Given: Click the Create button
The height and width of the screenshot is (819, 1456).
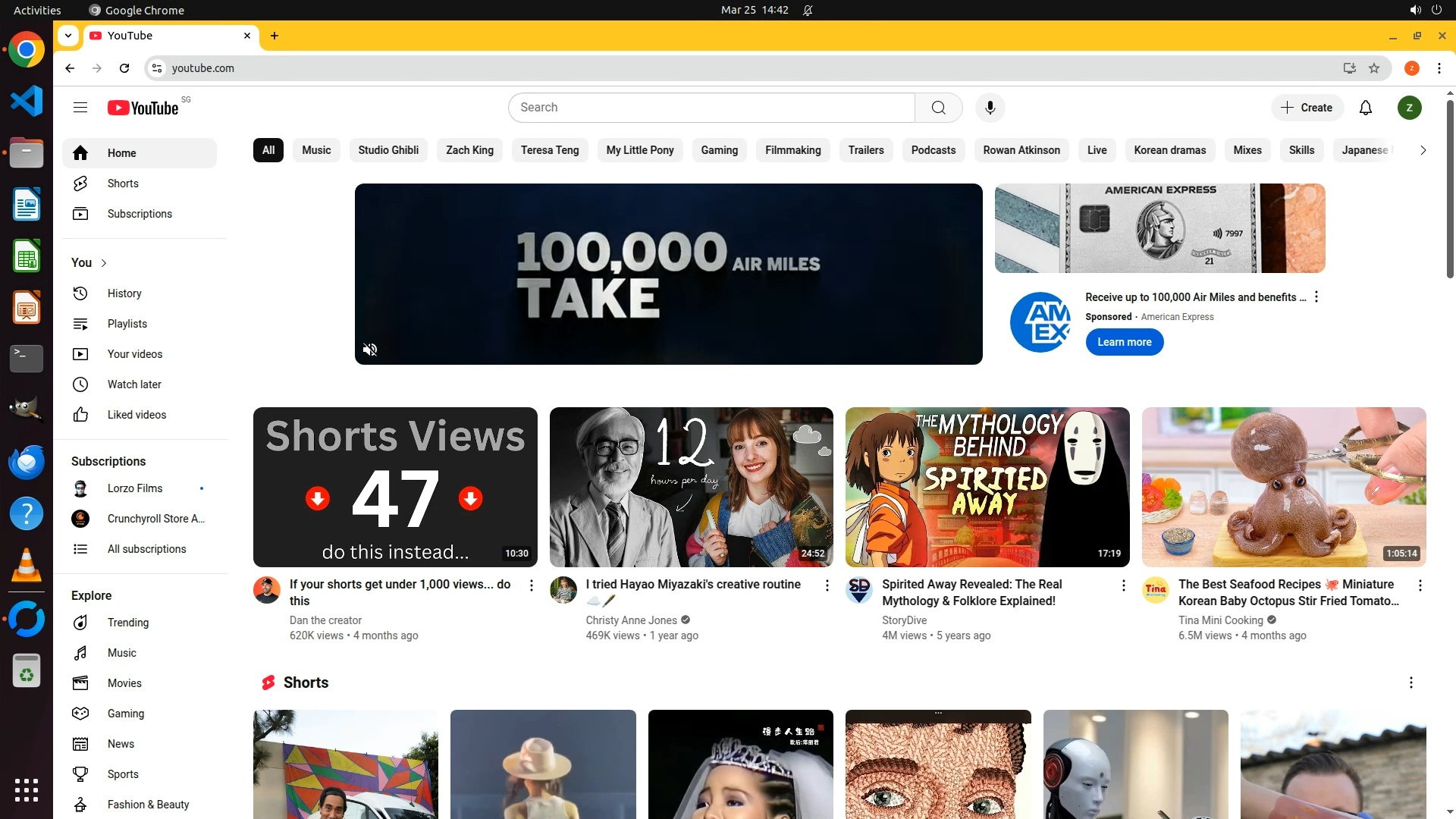Looking at the screenshot, I should click(x=1307, y=108).
